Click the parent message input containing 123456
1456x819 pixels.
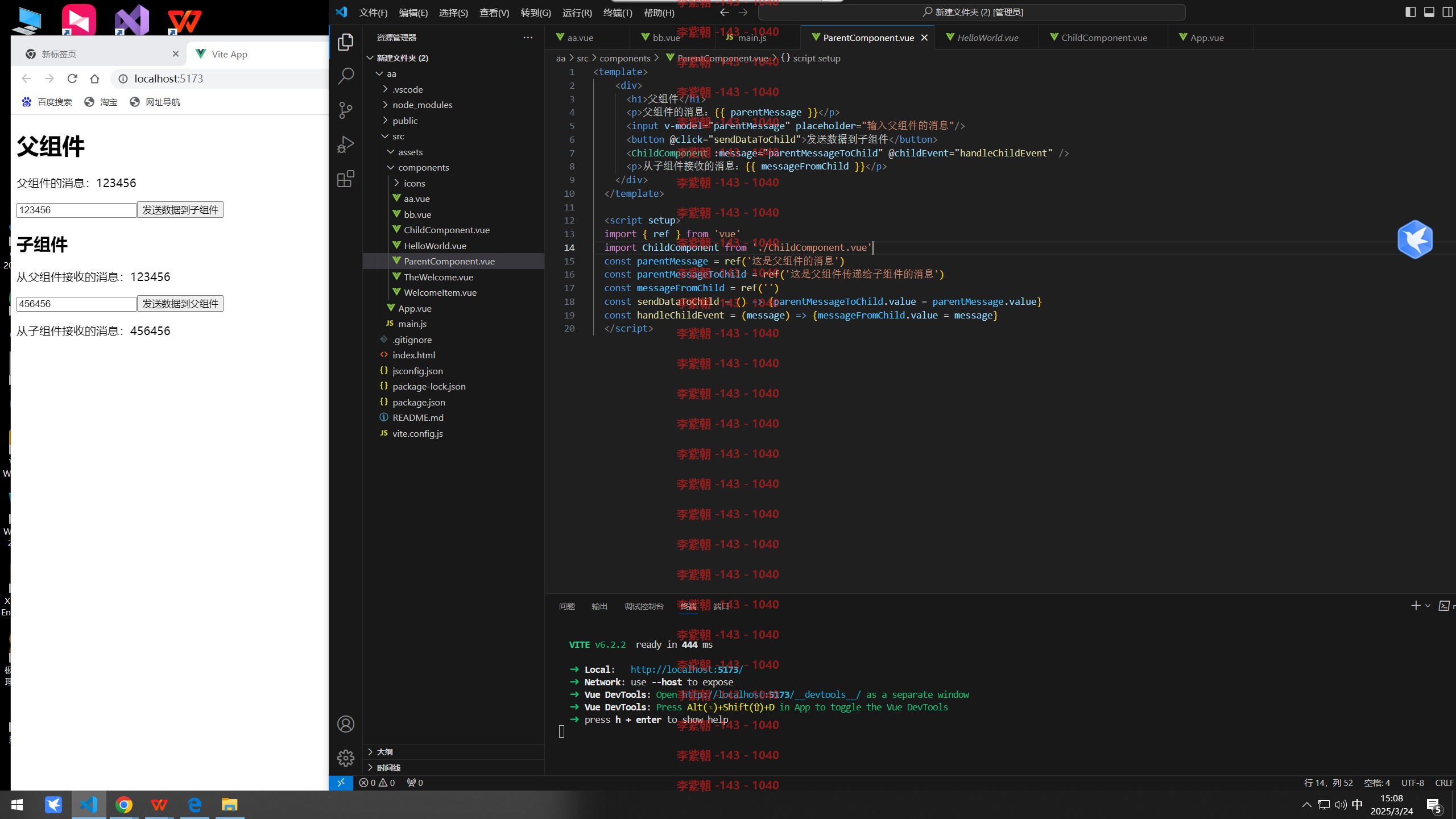click(77, 210)
